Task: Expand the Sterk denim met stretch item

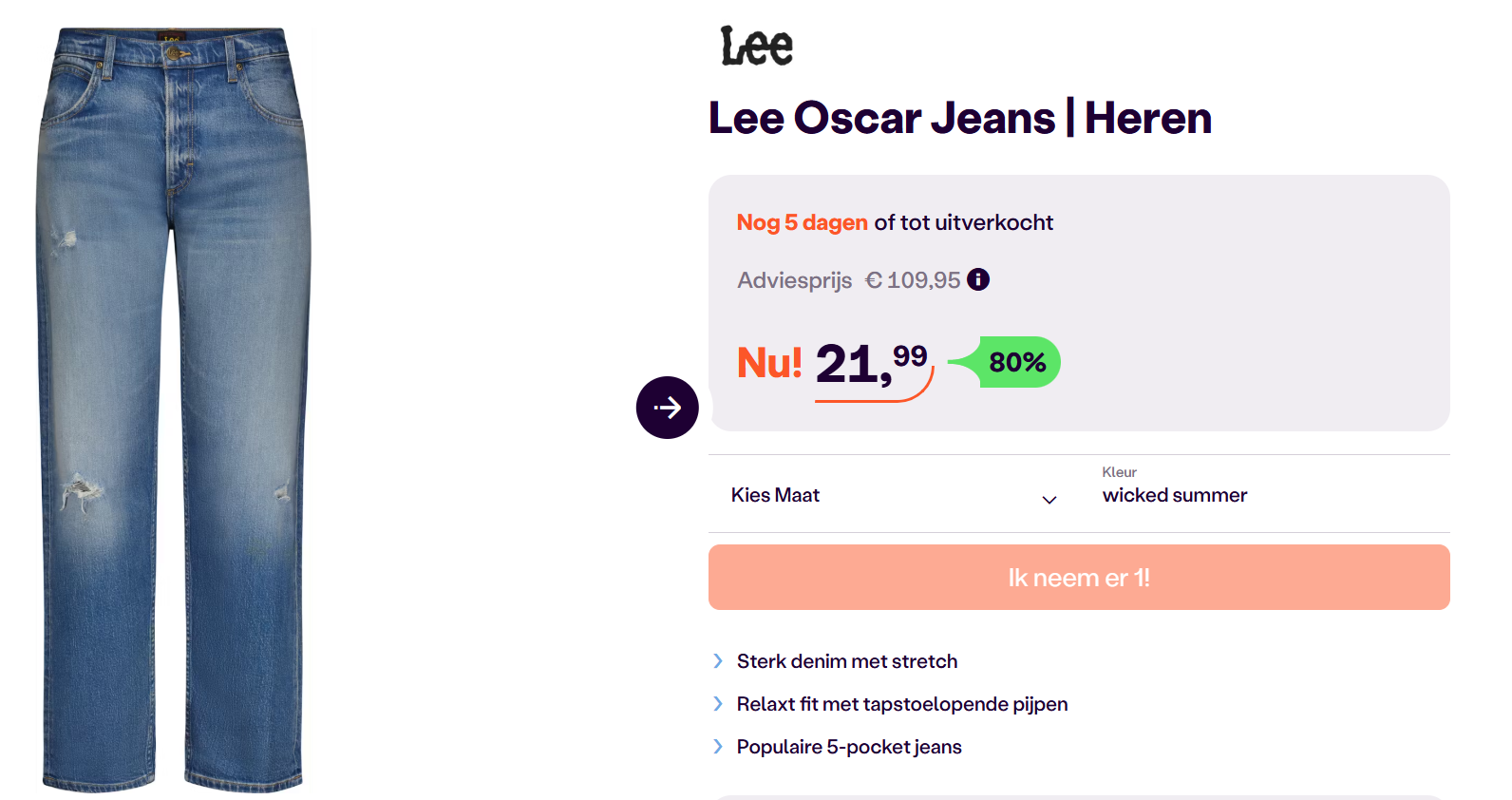Action: 846,661
